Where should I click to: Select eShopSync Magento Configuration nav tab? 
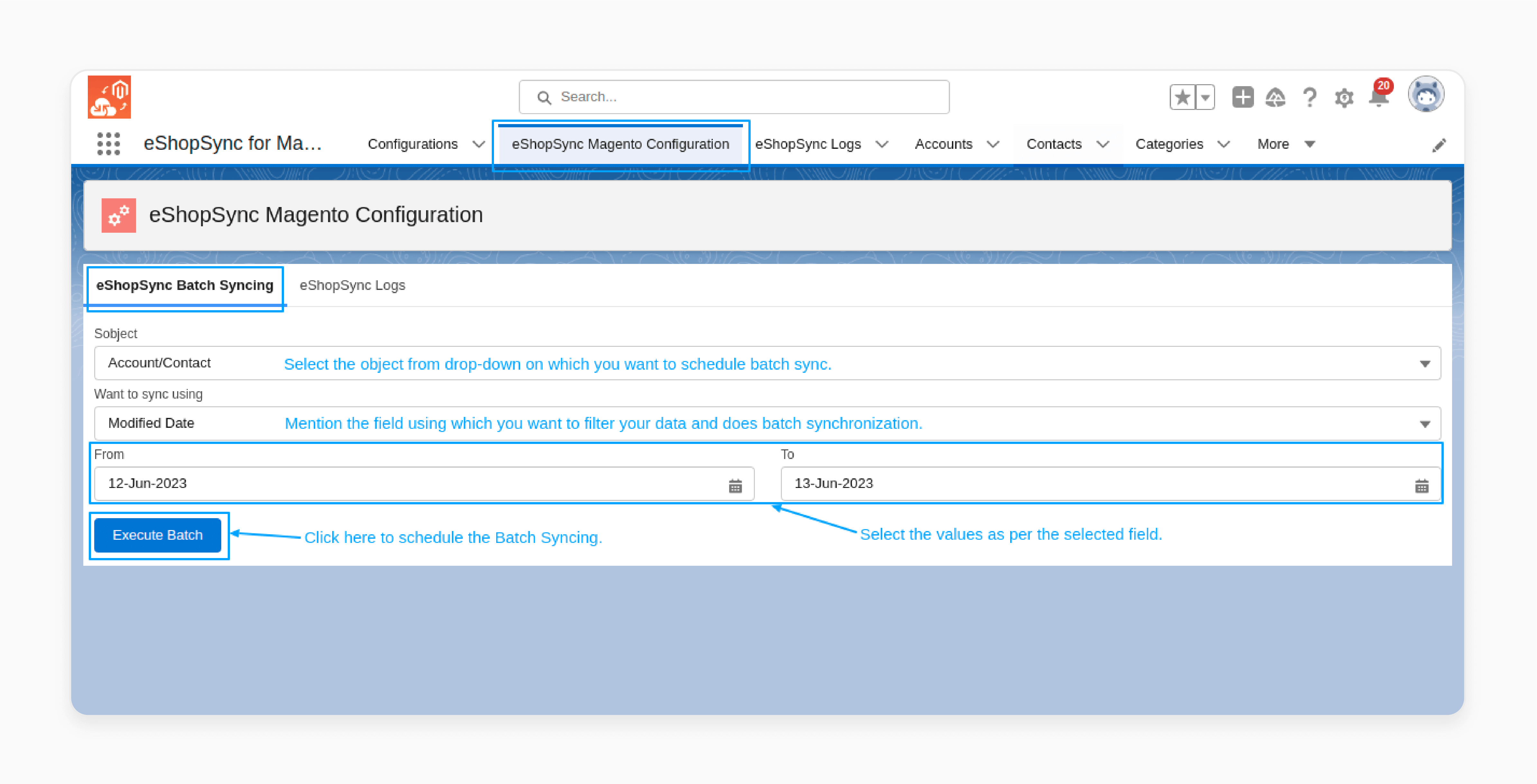coord(620,144)
